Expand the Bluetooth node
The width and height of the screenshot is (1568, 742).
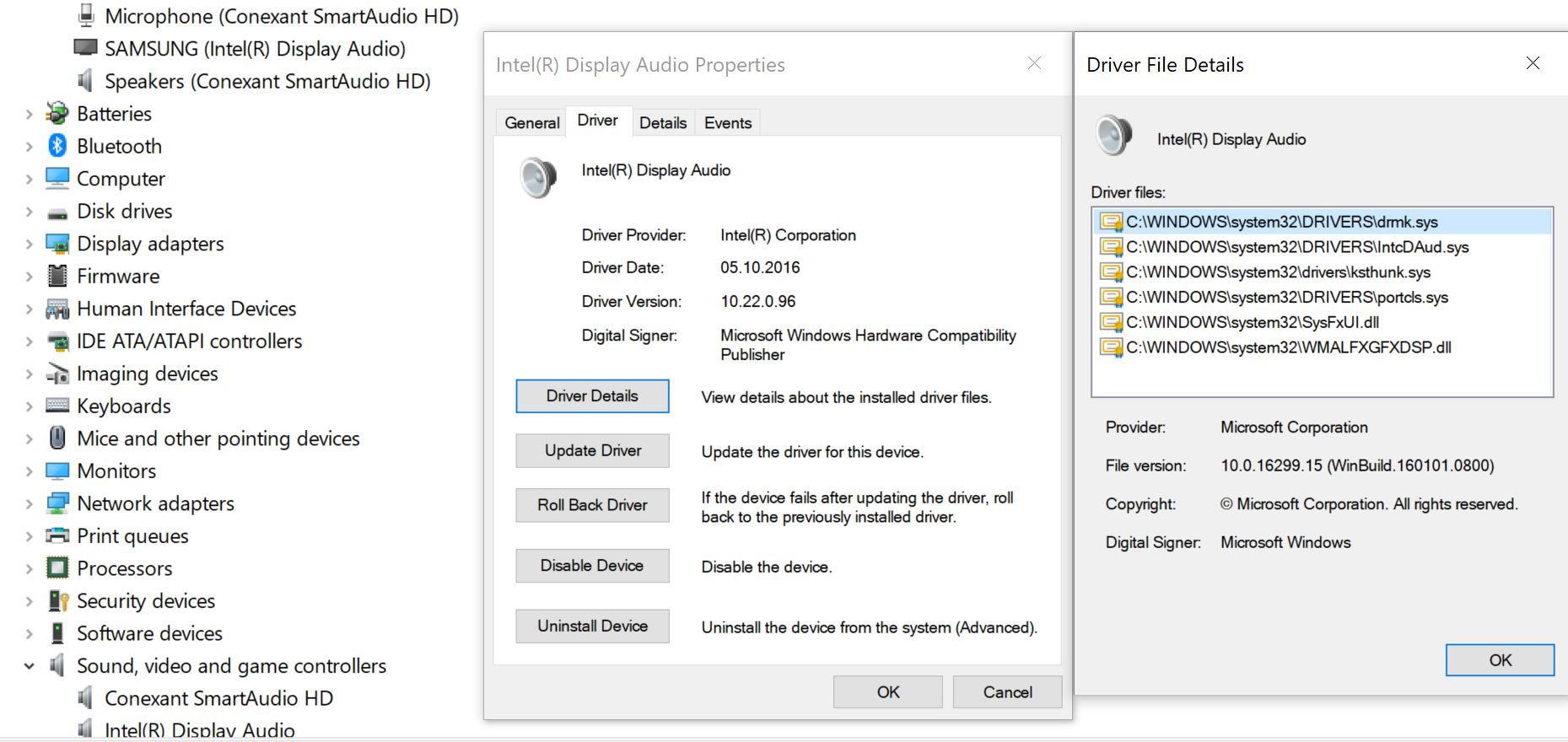[x=29, y=147]
